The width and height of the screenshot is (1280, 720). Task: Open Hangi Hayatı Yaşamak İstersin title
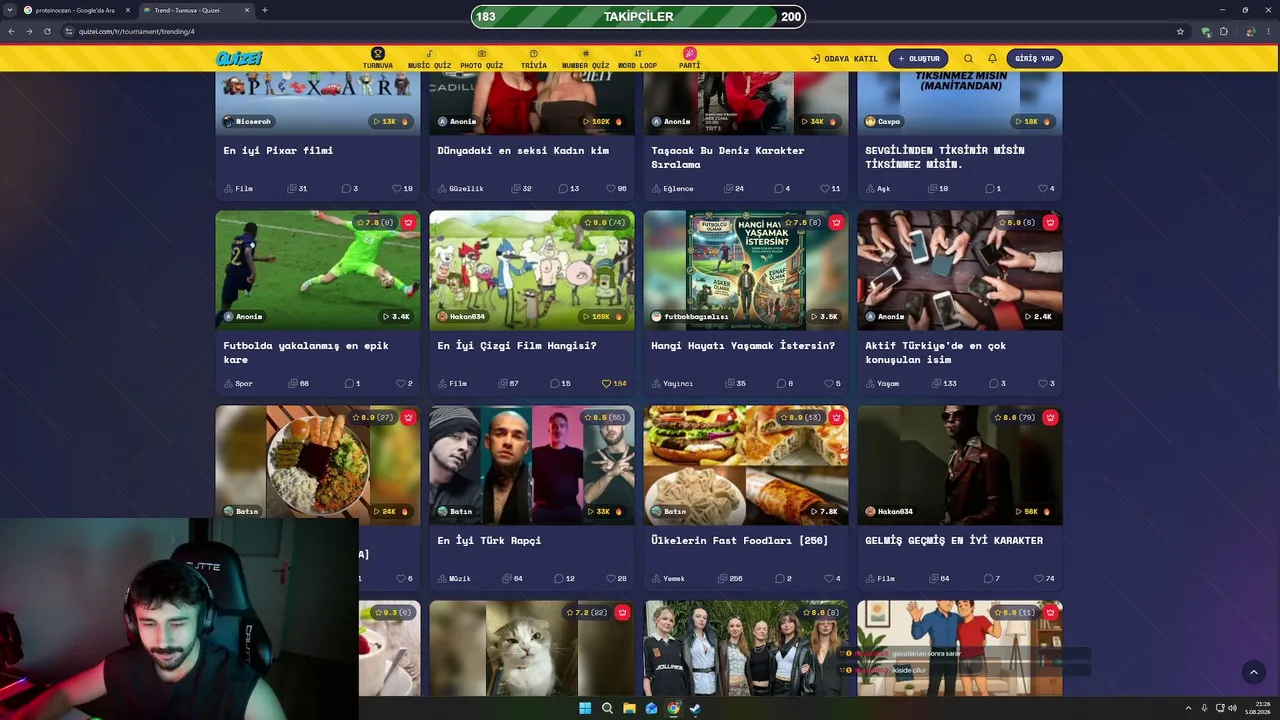pyautogui.click(x=743, y=345)
